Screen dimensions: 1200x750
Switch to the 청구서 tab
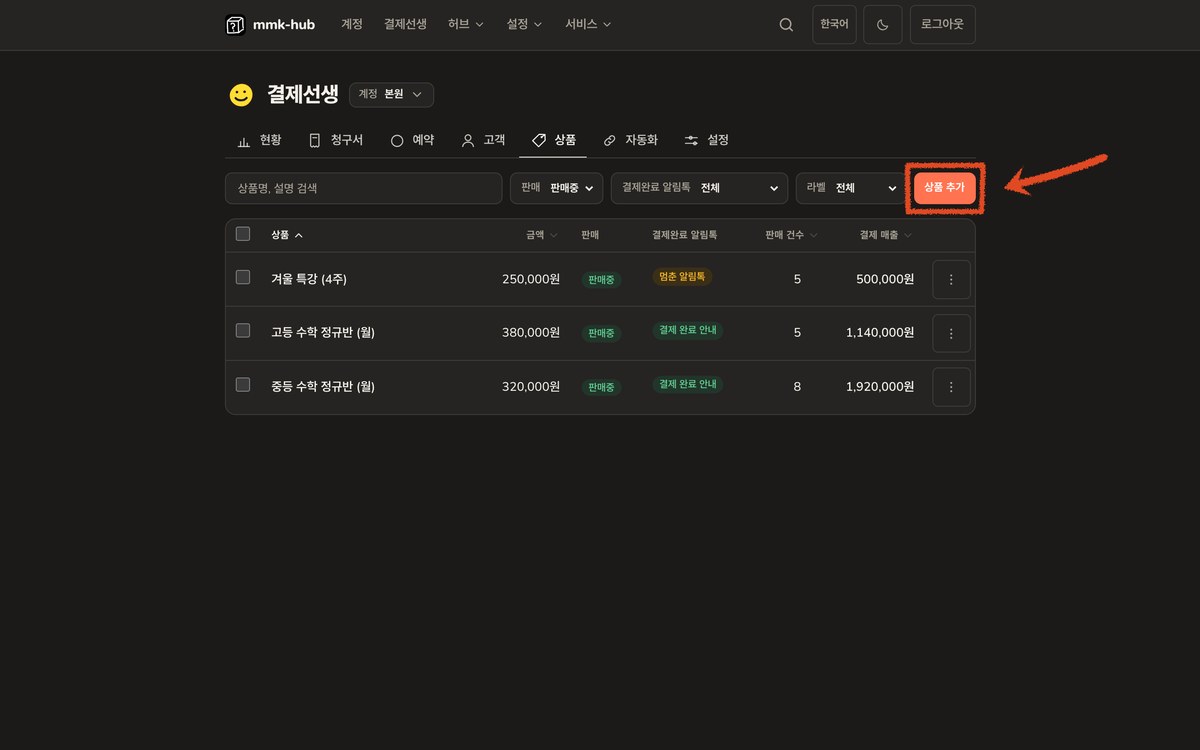[335, 140]
